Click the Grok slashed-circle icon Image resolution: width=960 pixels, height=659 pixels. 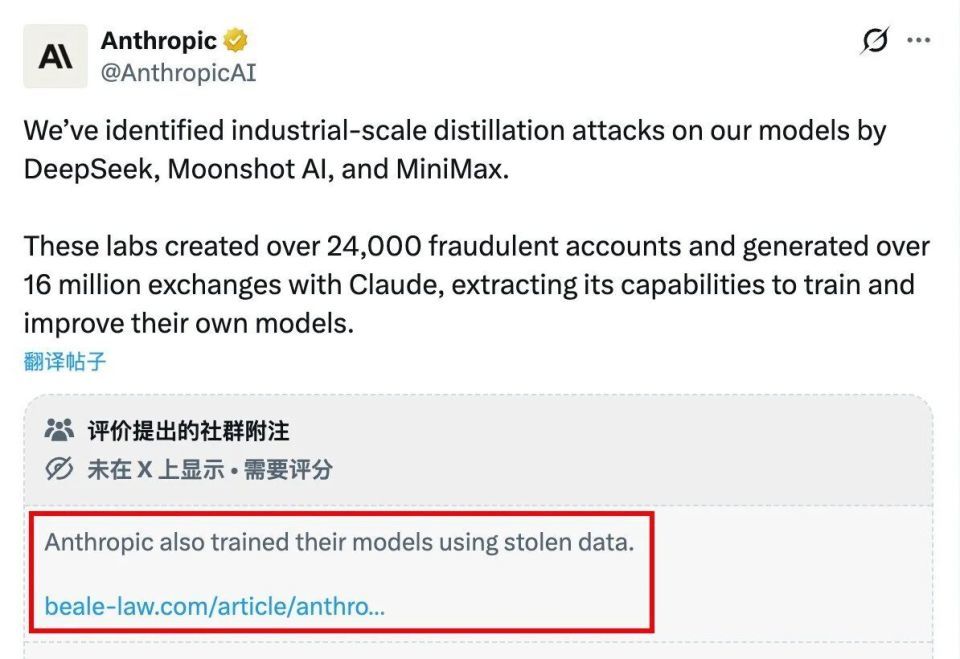874,41
